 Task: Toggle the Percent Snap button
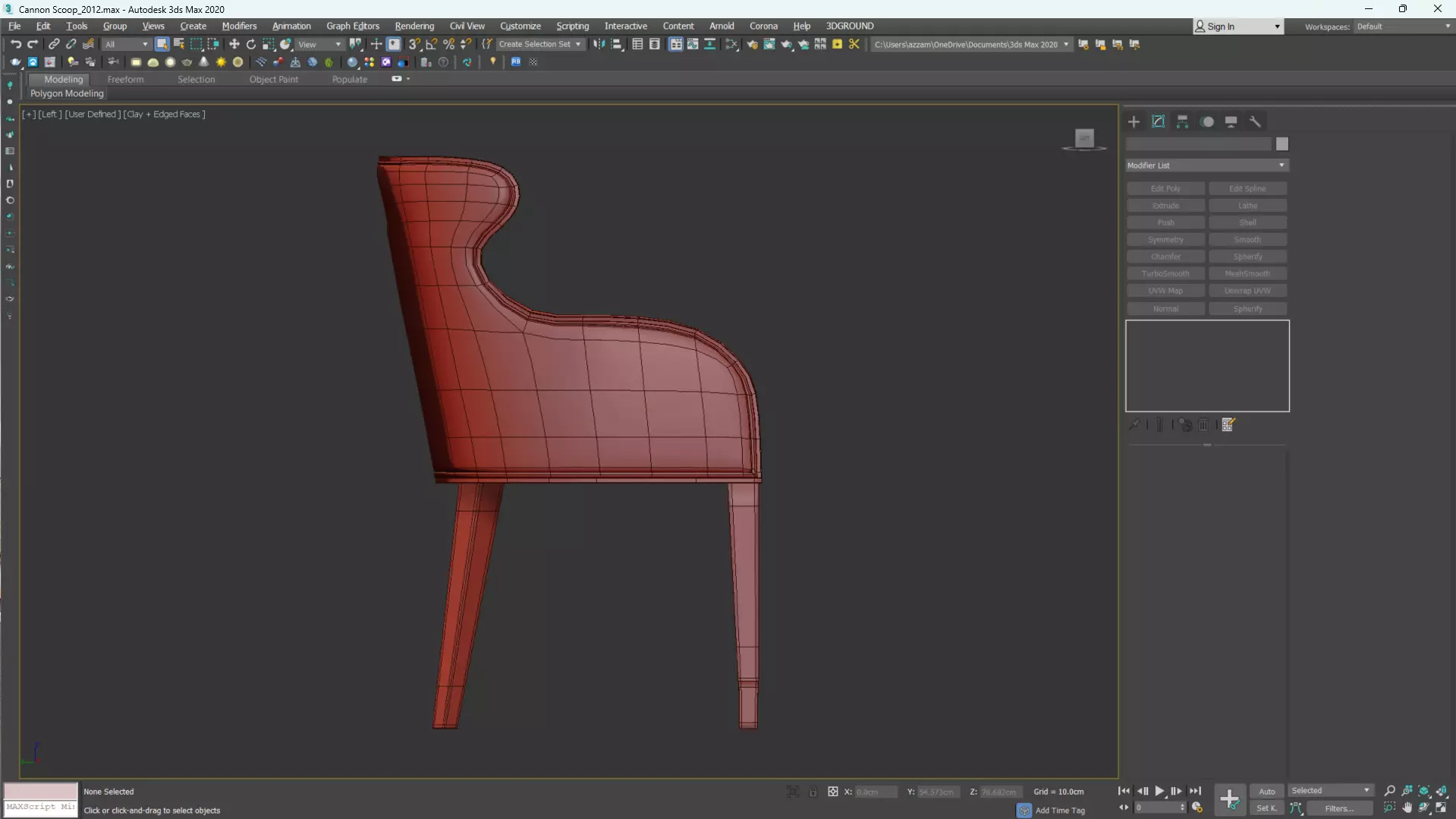tap(449, 44)
